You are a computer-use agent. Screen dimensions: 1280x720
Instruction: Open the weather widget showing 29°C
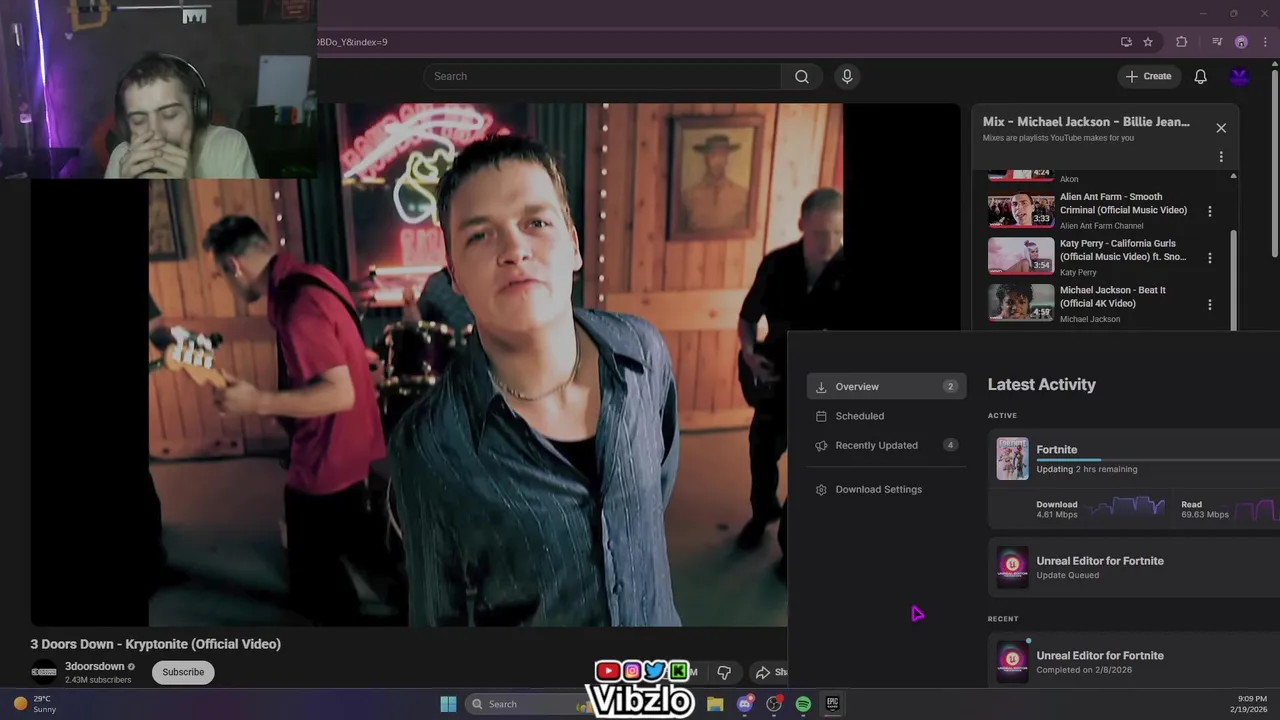[x=34, y=704]
